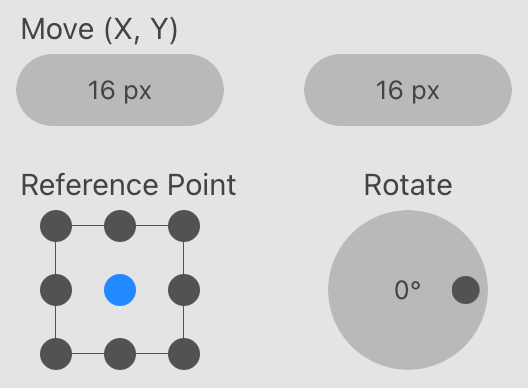The height and width of the screenshot is (388, 528).
Task: Select the top-left reference point
Action: [56, 226]
